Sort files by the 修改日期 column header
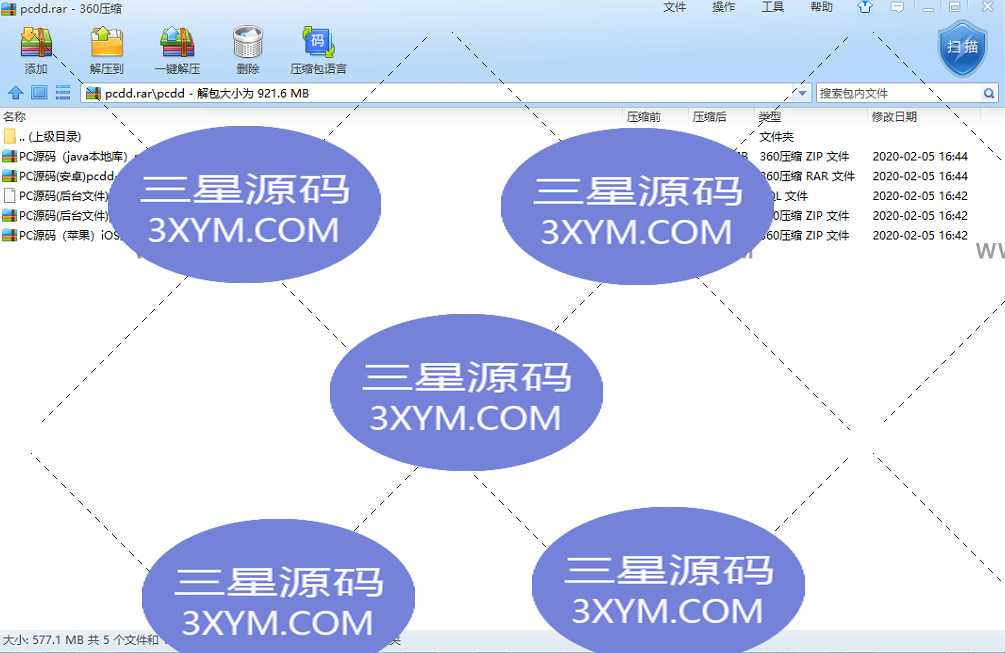Screen dimensions: 1005x653 tap(894, 117)
